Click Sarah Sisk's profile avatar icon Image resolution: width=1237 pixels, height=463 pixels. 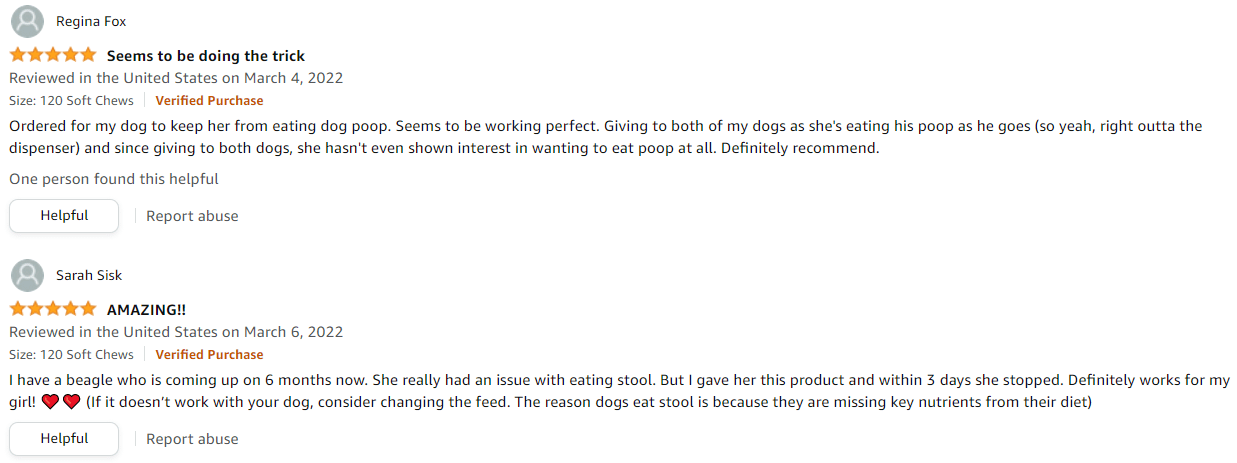pyautogui.click(x=27, y=275)
